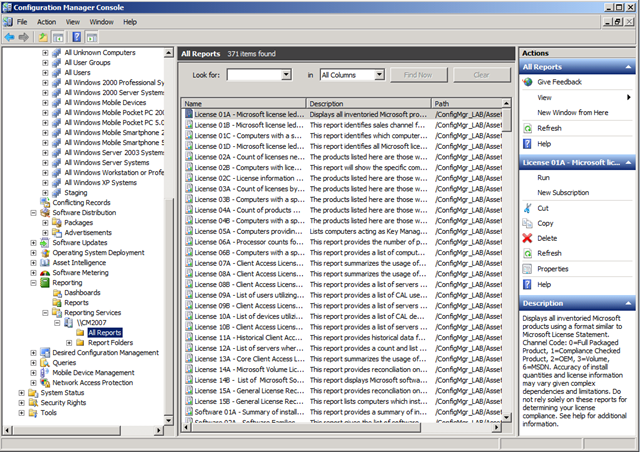Click the tree pane horizontal scrollbar right arrow
The image size is (640, 452).
click(x=159, y=430)
